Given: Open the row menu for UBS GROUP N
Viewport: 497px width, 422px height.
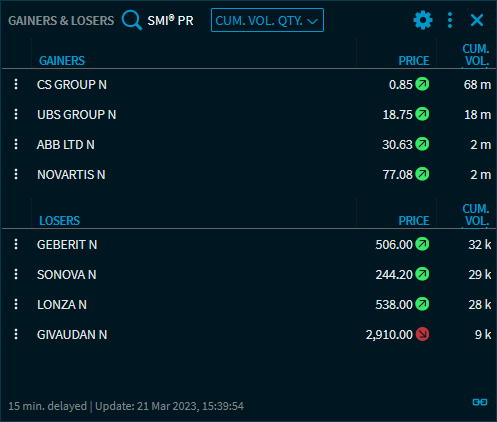Looking at the screenshot, I should tap(16, 114).
